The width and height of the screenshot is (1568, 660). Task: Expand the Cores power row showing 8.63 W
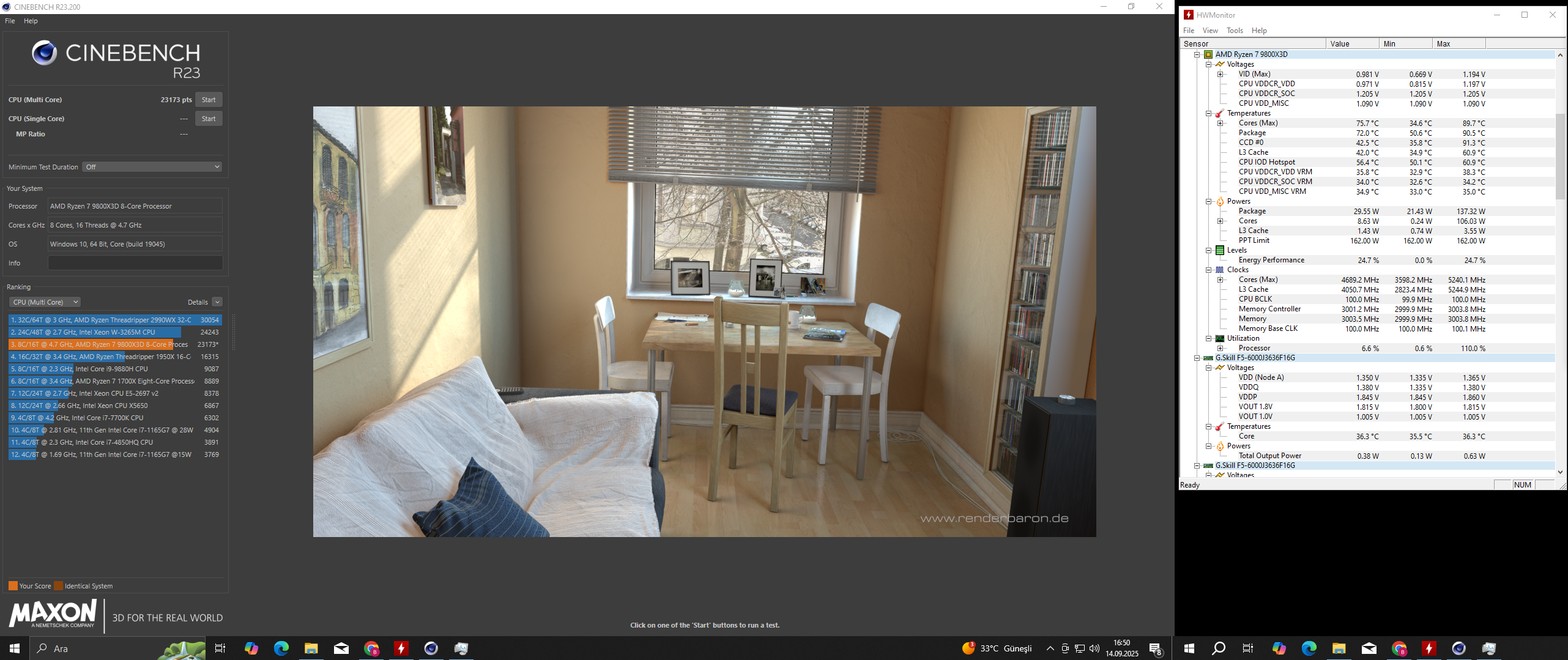point(1220,221)
